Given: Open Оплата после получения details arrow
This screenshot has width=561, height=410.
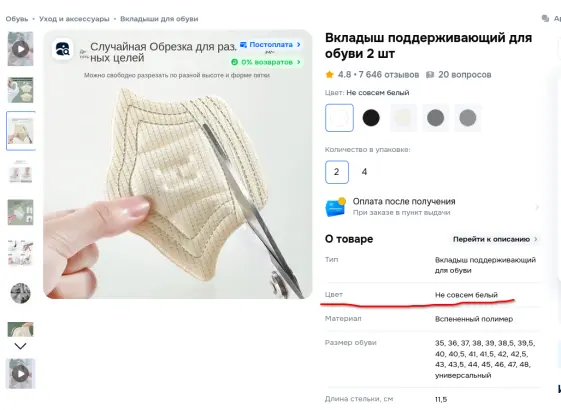Looking at the screenshot, I should coord(537,207).
